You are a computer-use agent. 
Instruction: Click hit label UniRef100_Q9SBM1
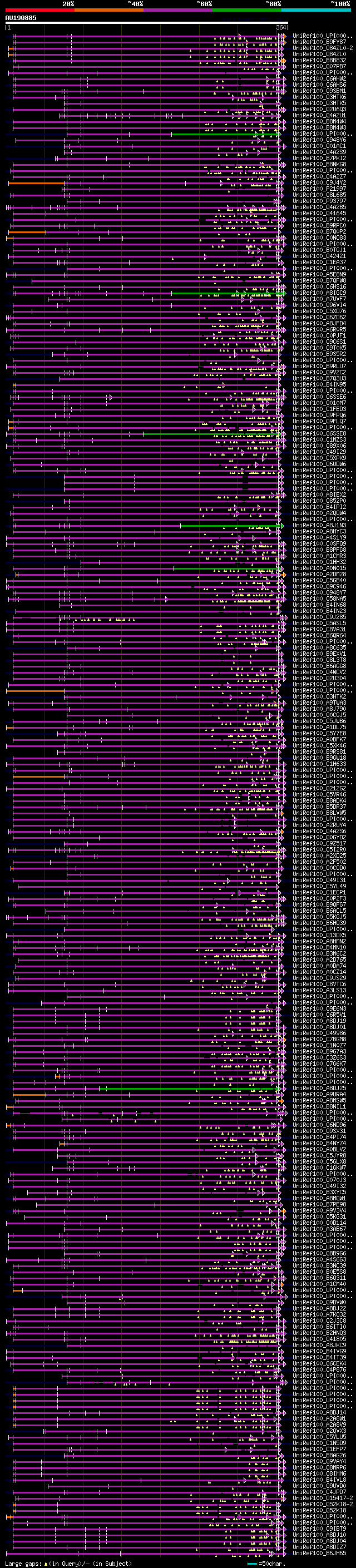click(319, 91)
